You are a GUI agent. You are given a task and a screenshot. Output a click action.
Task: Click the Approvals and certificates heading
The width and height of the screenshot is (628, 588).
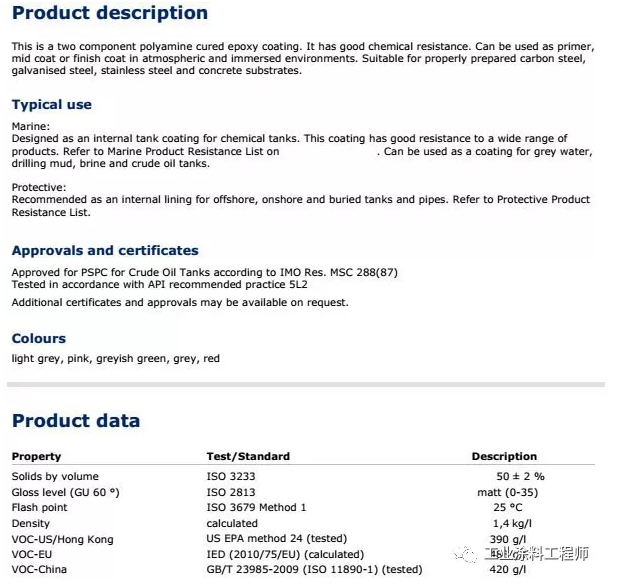click(105, 250)
